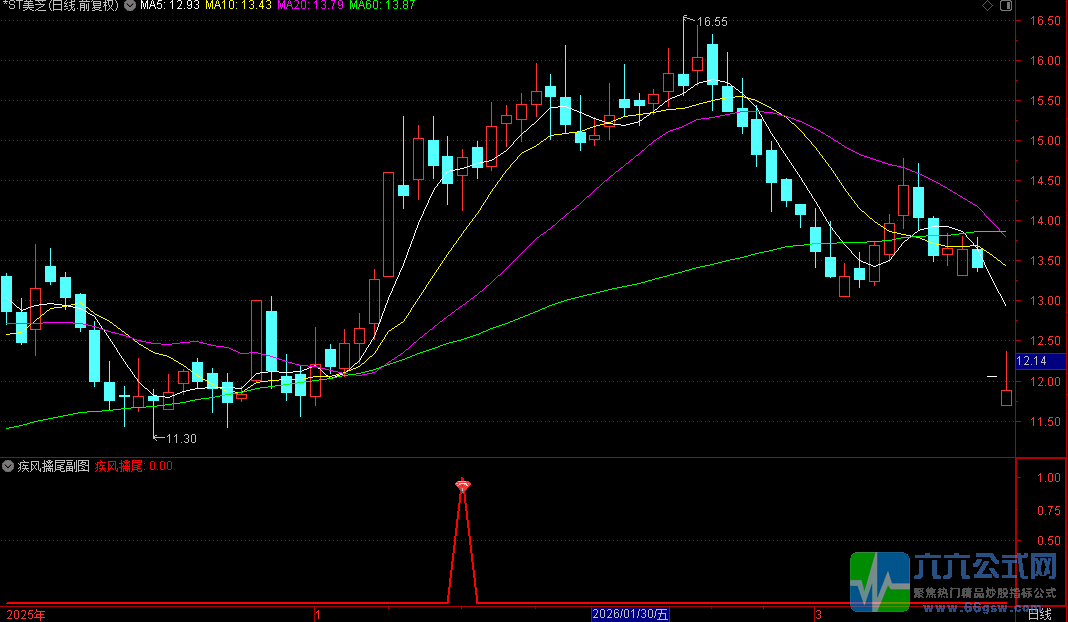The image size is (1068, 622).
Task: Click the 11.30 low price annotation
Action: [181, 439]
